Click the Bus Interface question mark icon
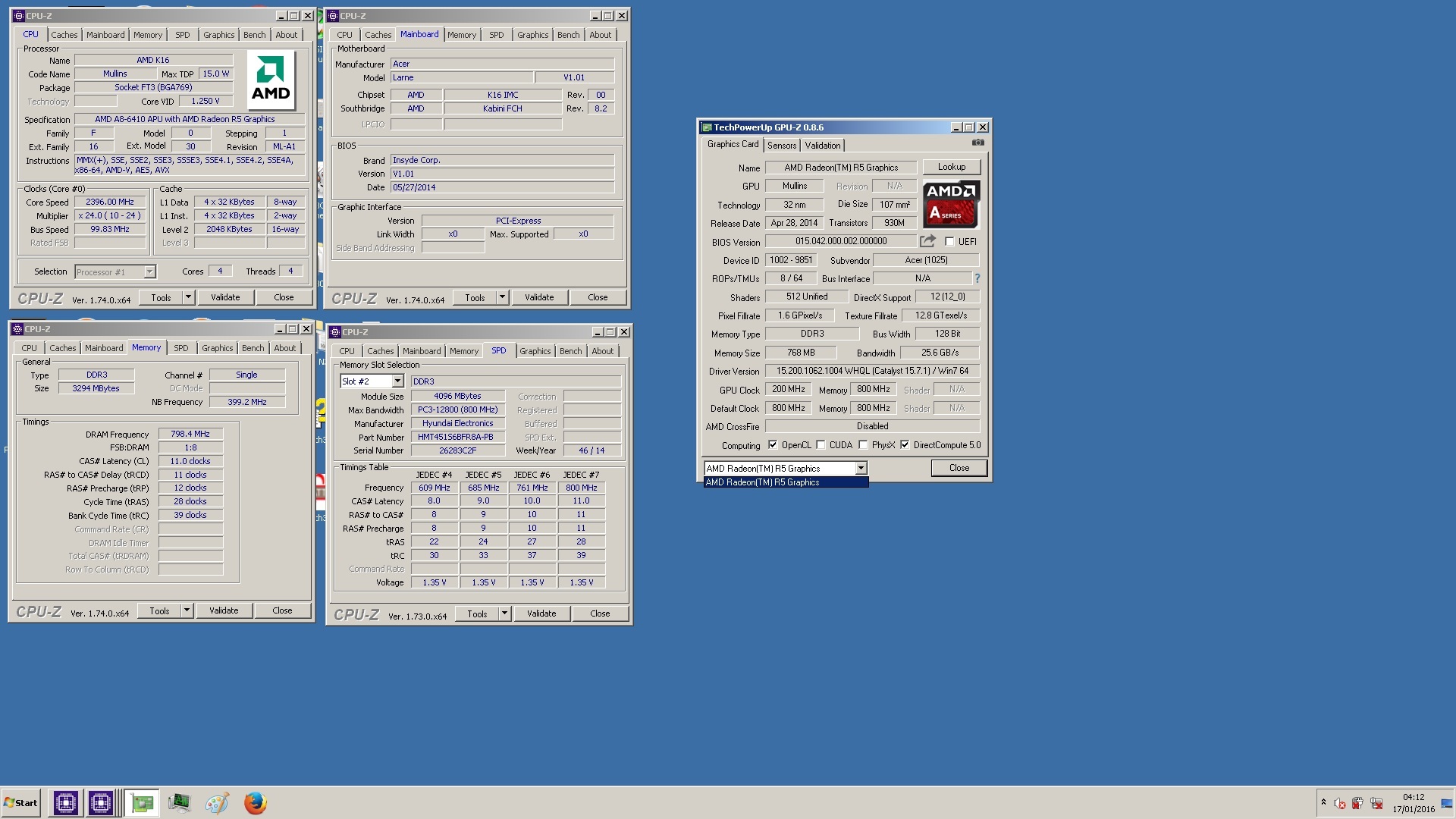This screenshot has height=819, width=1456. (x=977, y=278)
